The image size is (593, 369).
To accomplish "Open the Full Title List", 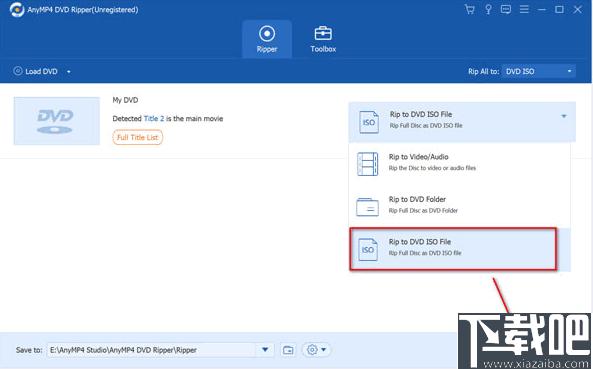I will click(137, 137).
